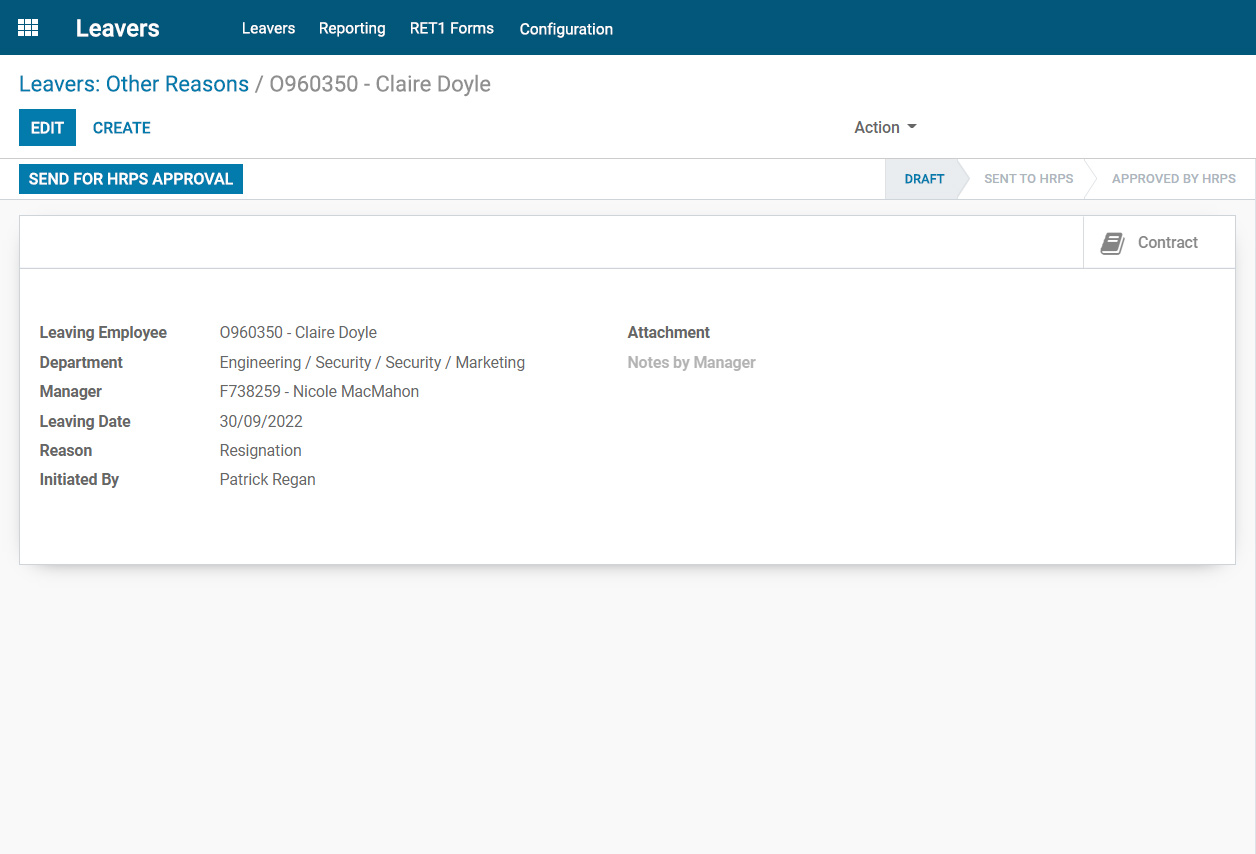Click SEND FOR HRPS APPROVAL
The height and width of the screenshot is (854, 1256).
(130, 178)
